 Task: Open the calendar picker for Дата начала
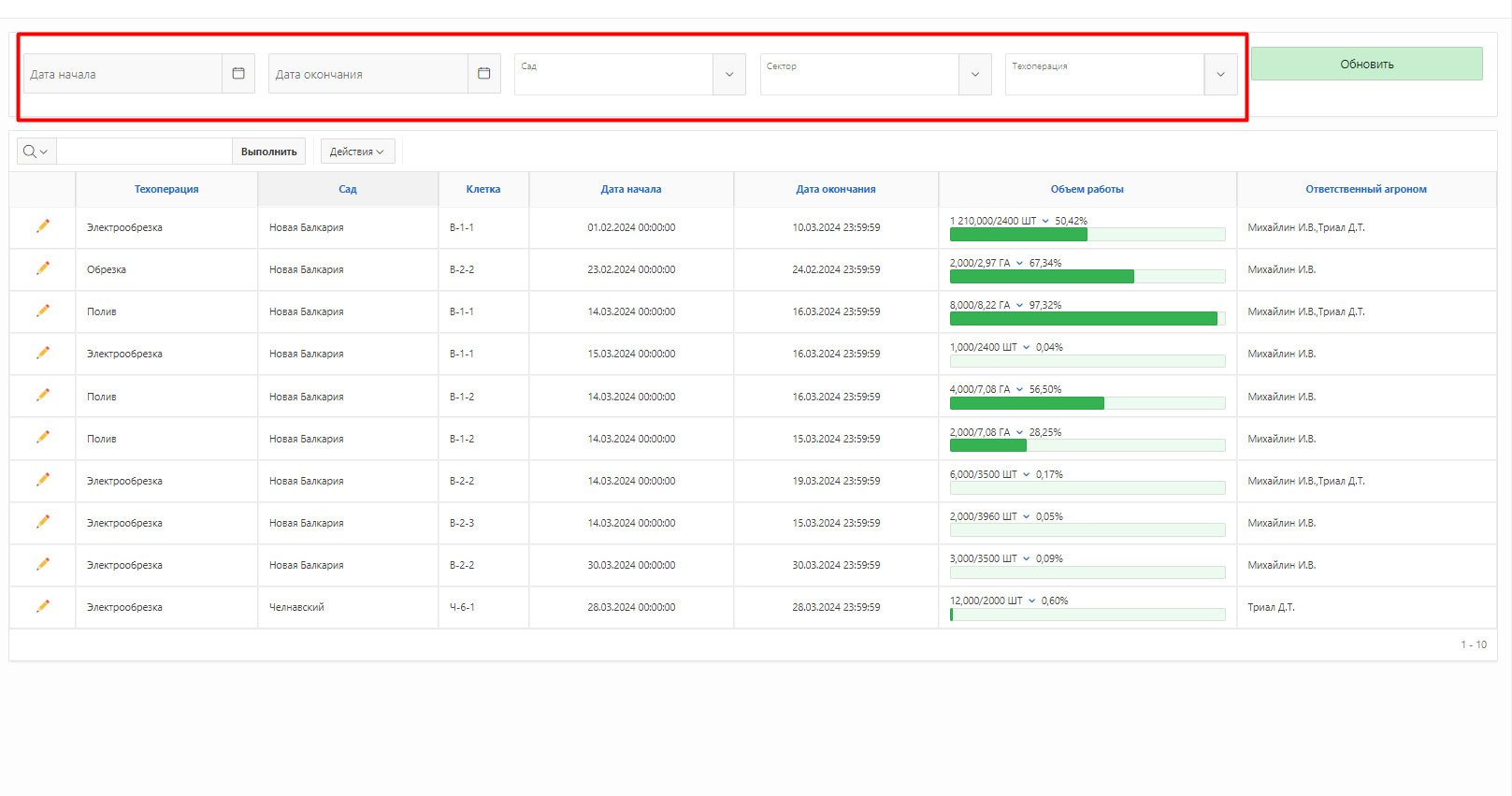pyautogui.click(x=238, y=73)
